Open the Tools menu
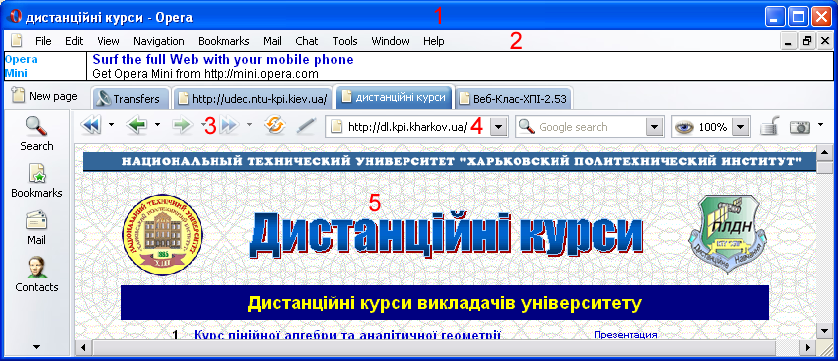Viewport: 838px width, 361px height. (x=345, y=41)
